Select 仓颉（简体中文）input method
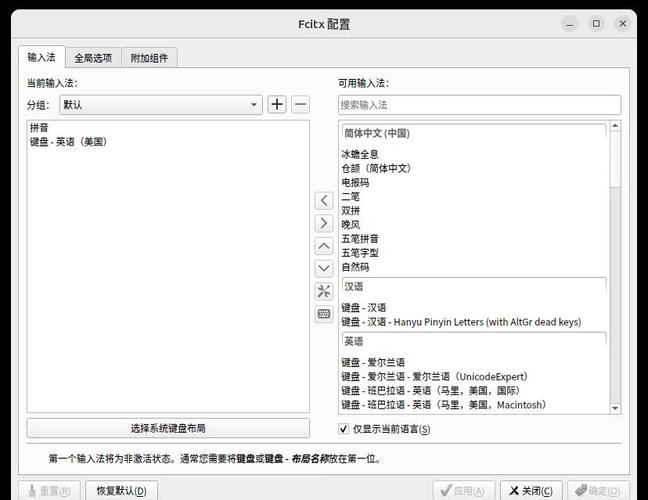Image resolution: width=648 pixels, height=500 pixels. pos(474,169)
